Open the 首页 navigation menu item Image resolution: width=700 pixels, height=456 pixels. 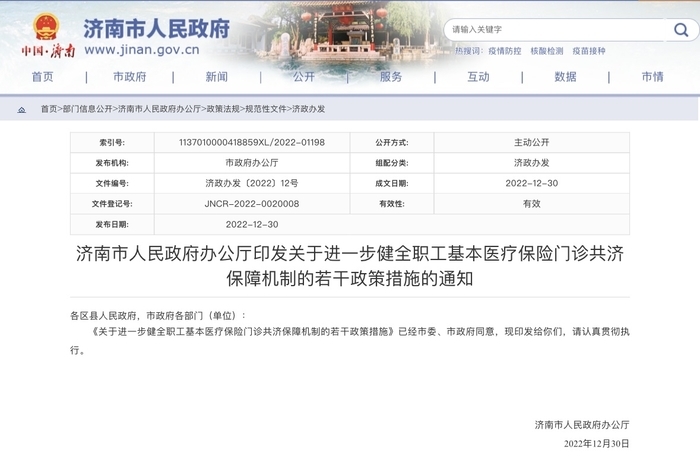point(43,77)
